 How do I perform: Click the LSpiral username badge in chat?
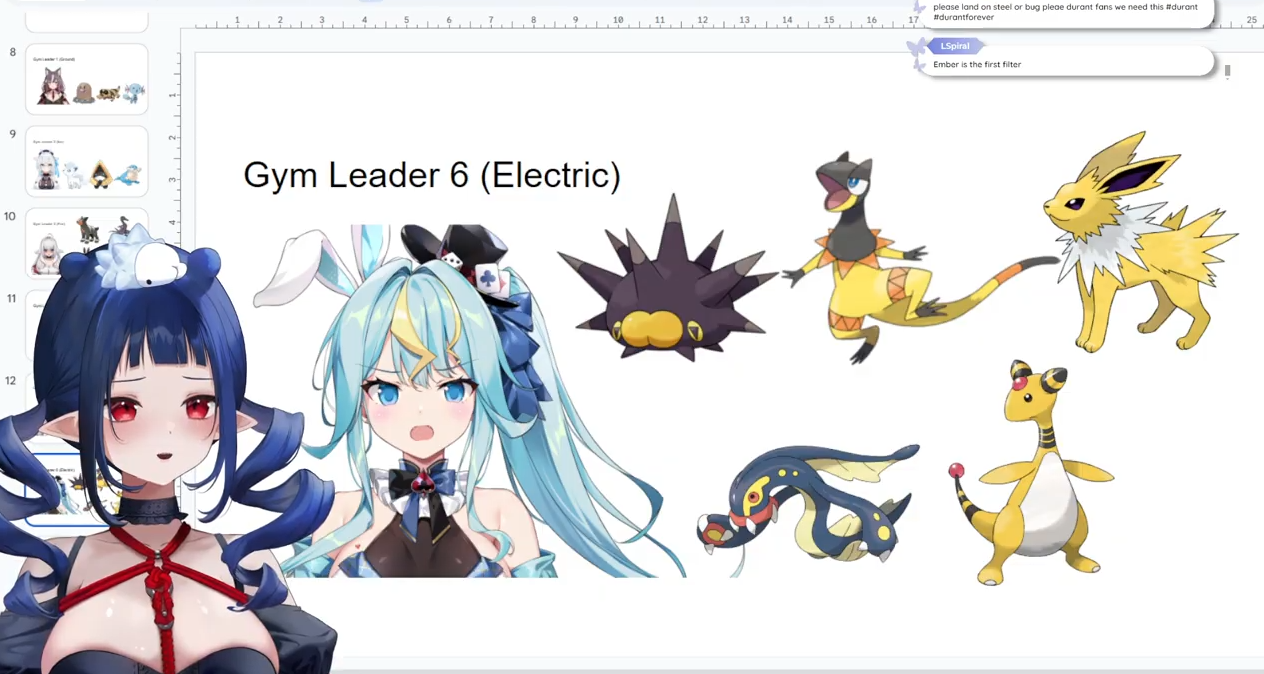point(956,46)
